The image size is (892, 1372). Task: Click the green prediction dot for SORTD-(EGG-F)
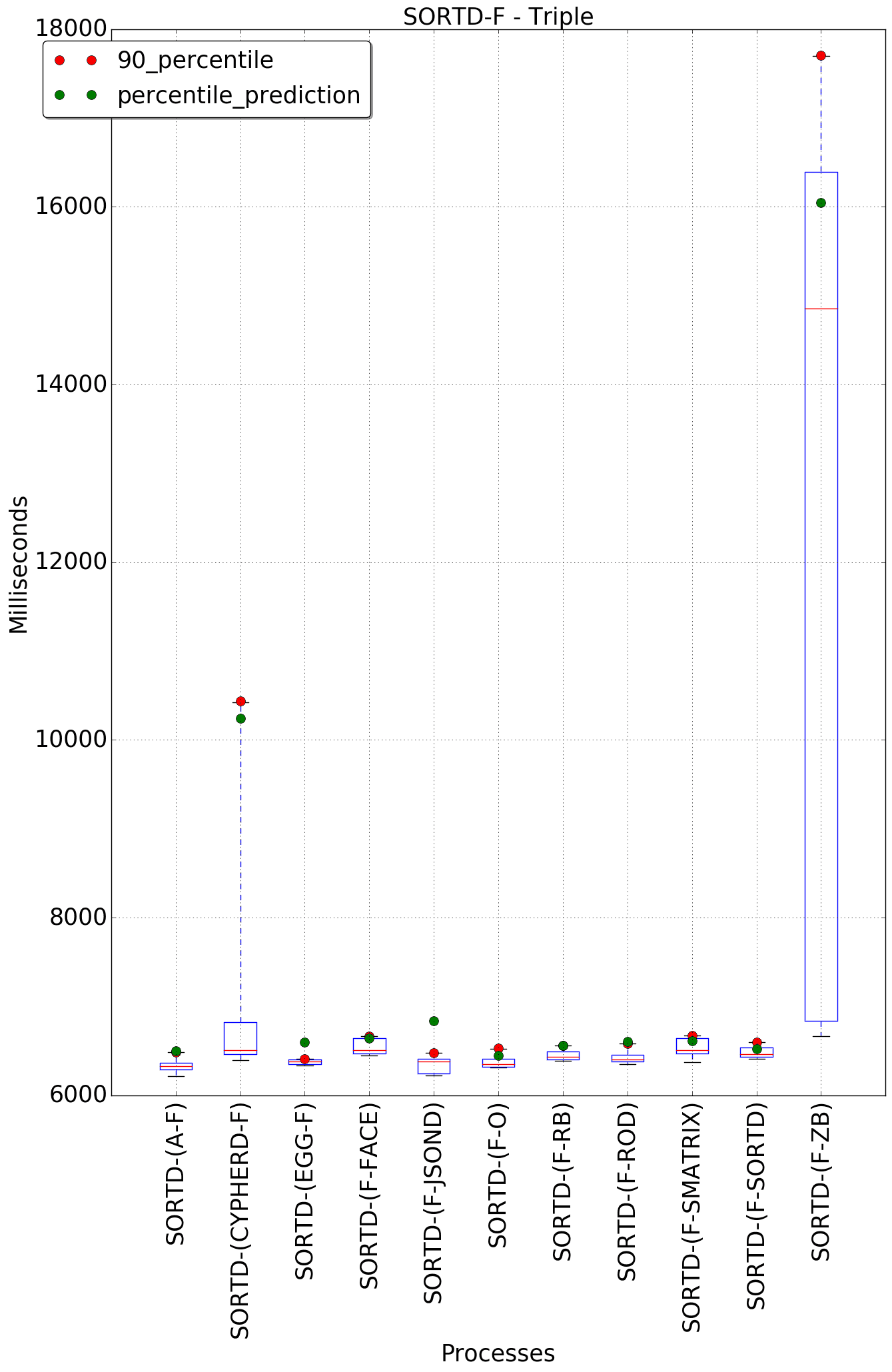304,1042
